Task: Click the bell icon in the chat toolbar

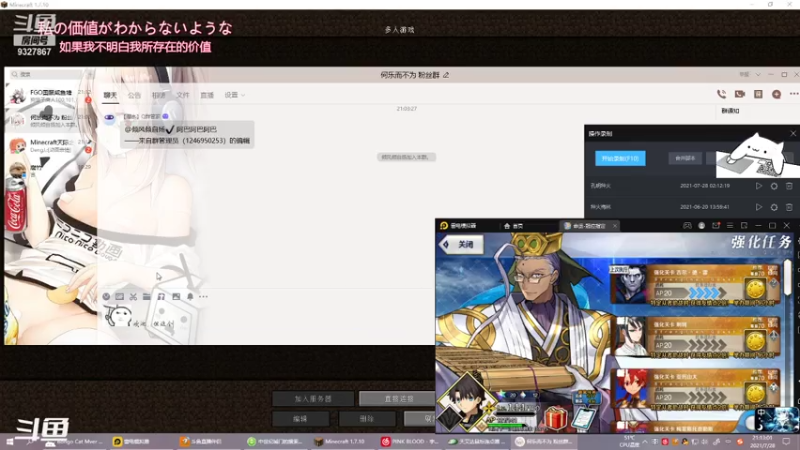Action: pos(190,296)
